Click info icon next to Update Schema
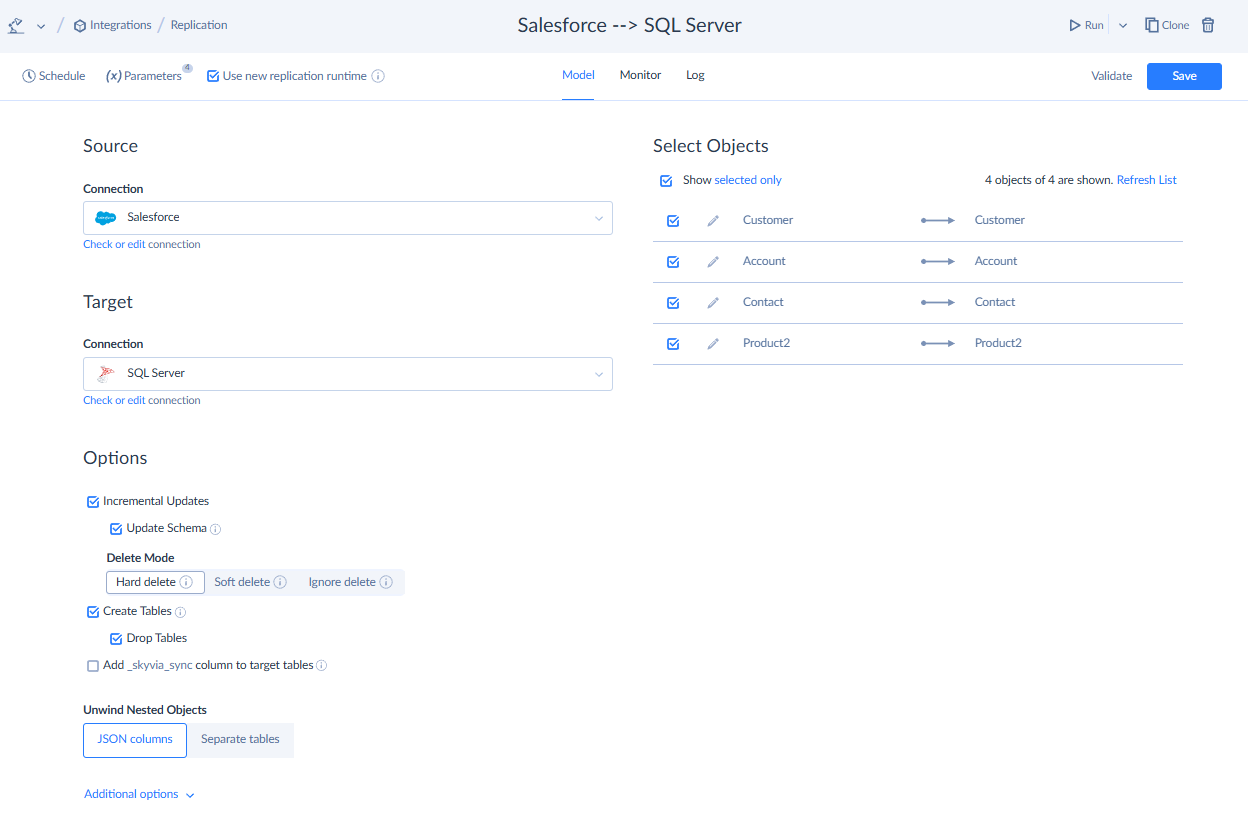Viewport: 1248px width, 815px height. pos(216,529)
